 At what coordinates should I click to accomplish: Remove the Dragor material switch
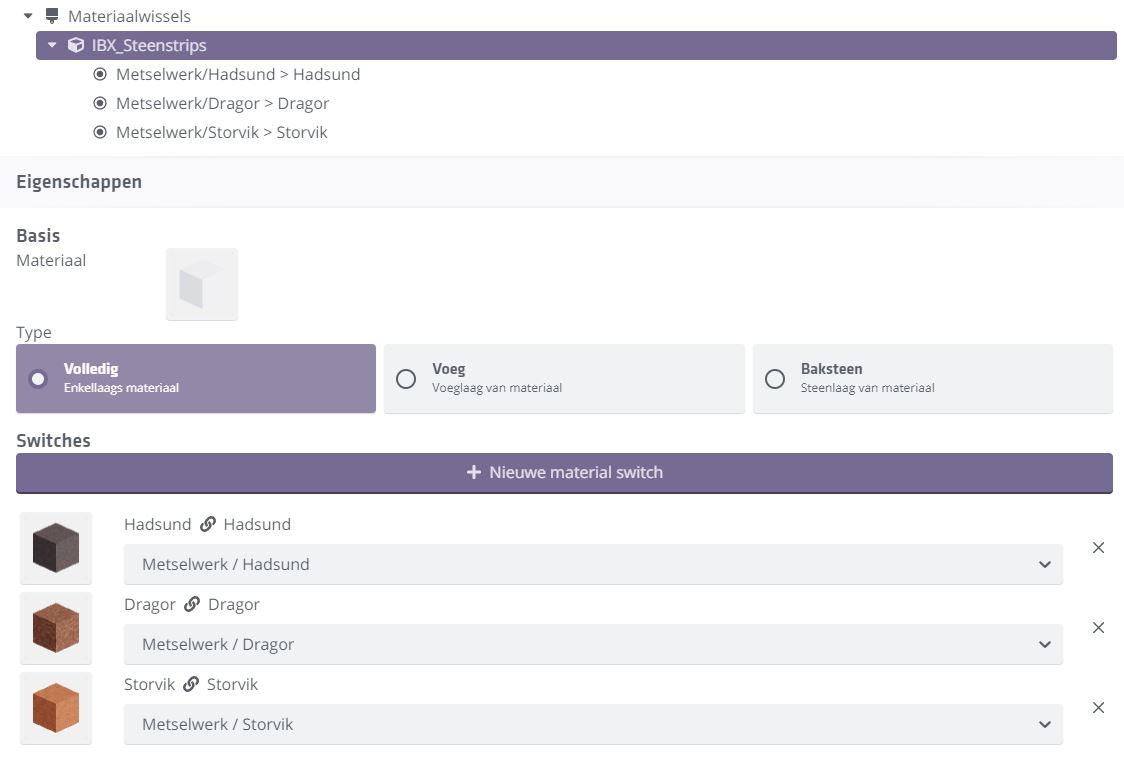point(1098,627)
